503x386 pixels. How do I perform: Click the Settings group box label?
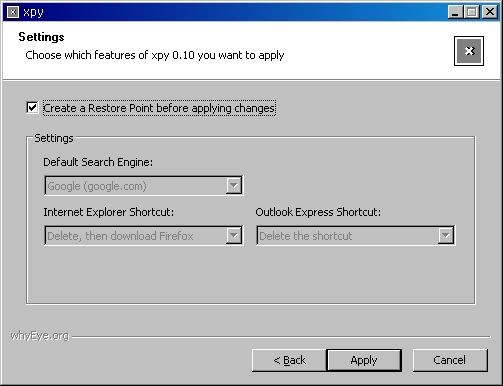(x=54, y=138)
